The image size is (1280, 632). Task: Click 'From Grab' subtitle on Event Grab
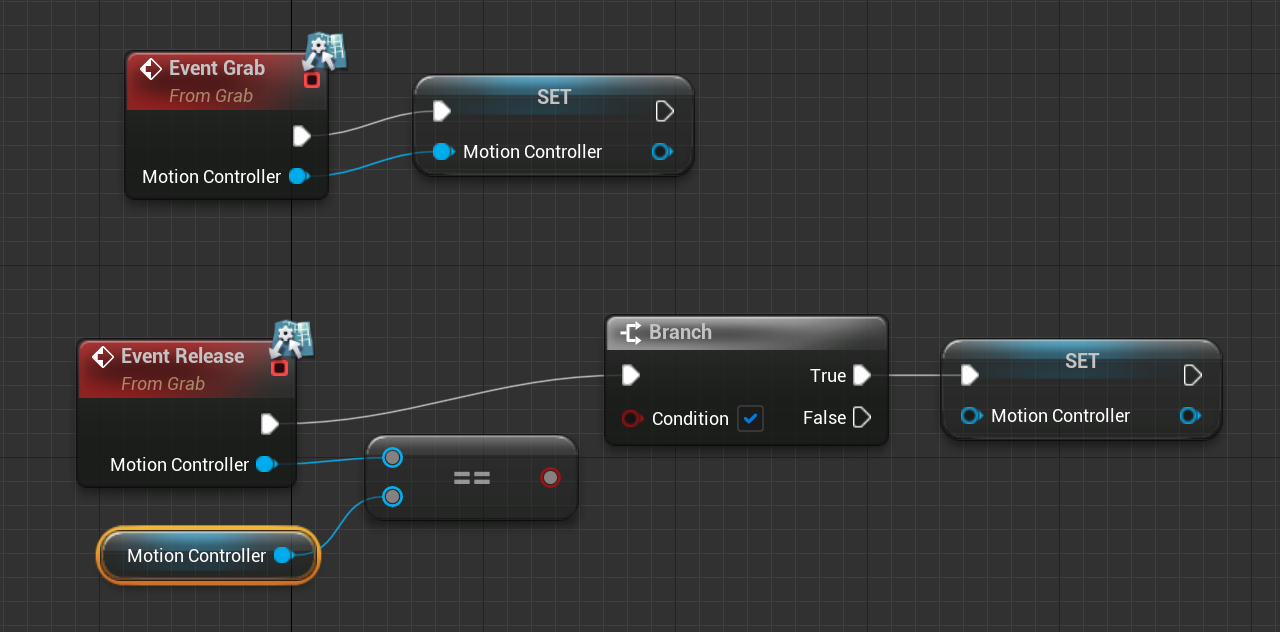[211, 96]
